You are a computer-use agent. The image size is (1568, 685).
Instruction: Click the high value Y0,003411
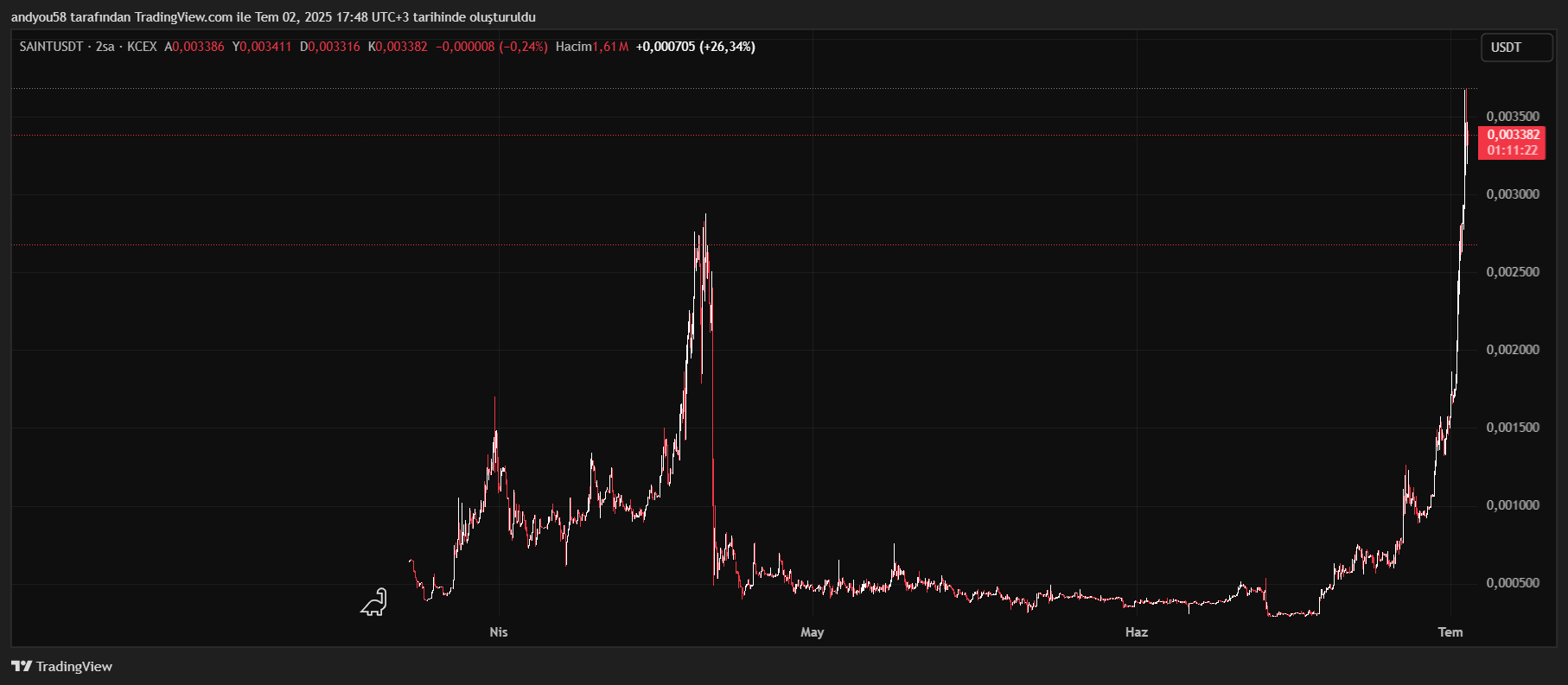tap(262, 47)
